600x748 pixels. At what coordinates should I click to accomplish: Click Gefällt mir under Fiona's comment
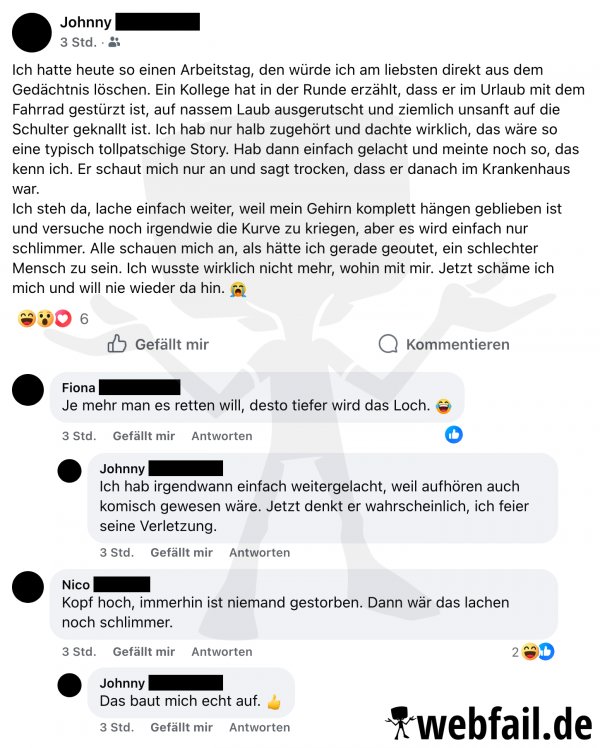coord(144,436)
